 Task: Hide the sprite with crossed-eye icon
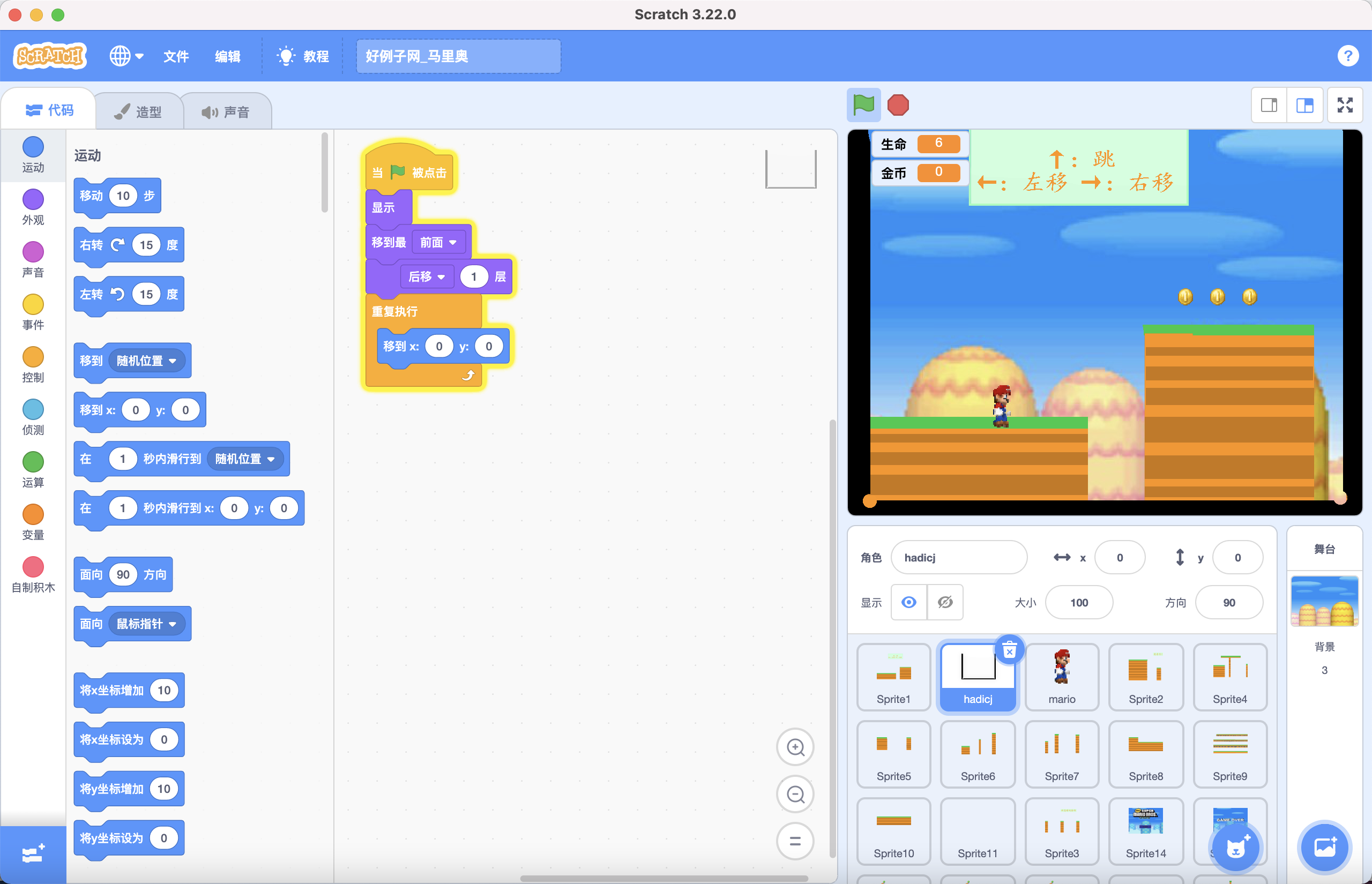[x=945, y=602]
